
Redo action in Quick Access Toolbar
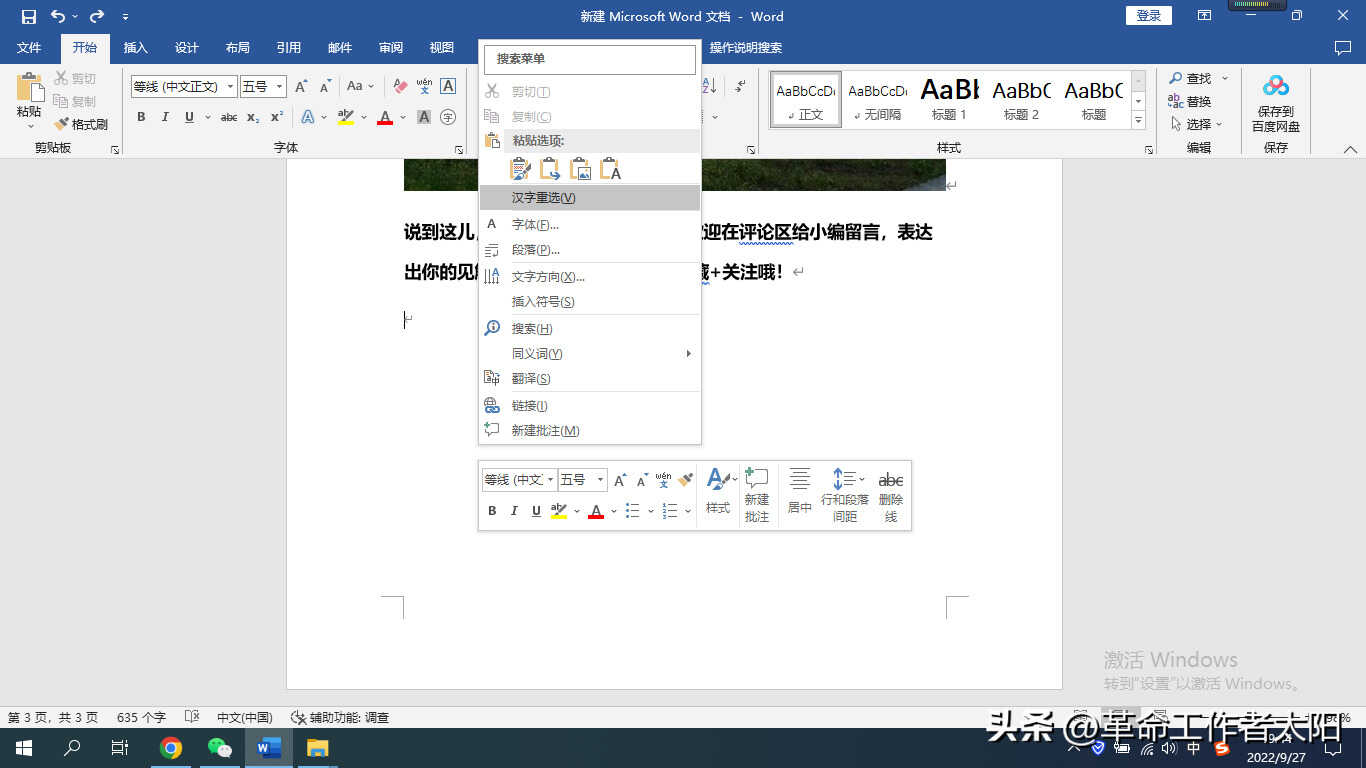tap(96, 16)
